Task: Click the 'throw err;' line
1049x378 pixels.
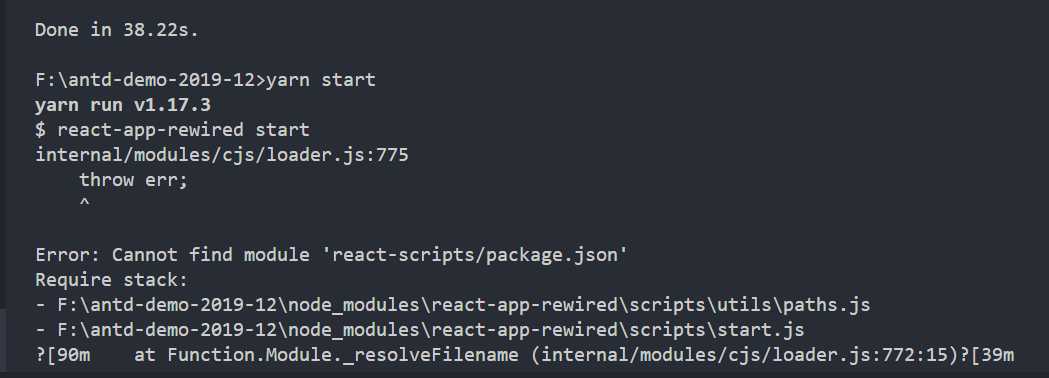Action: pyautogui.click(x=134, y=180)
